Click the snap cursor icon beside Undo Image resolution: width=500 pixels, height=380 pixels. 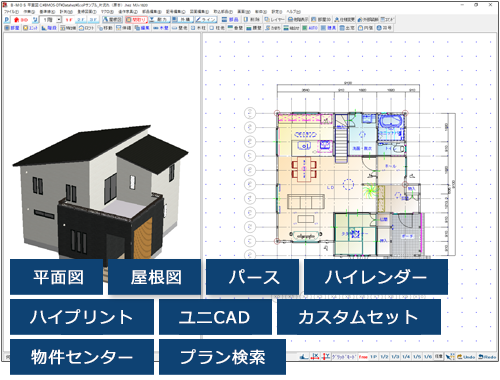point(450,357)
